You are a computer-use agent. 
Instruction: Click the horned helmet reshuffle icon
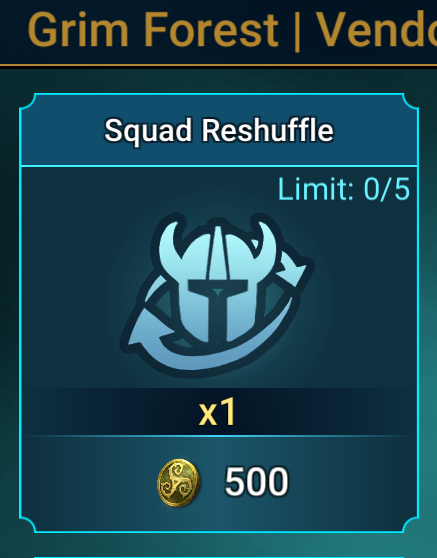coord(217,295)
